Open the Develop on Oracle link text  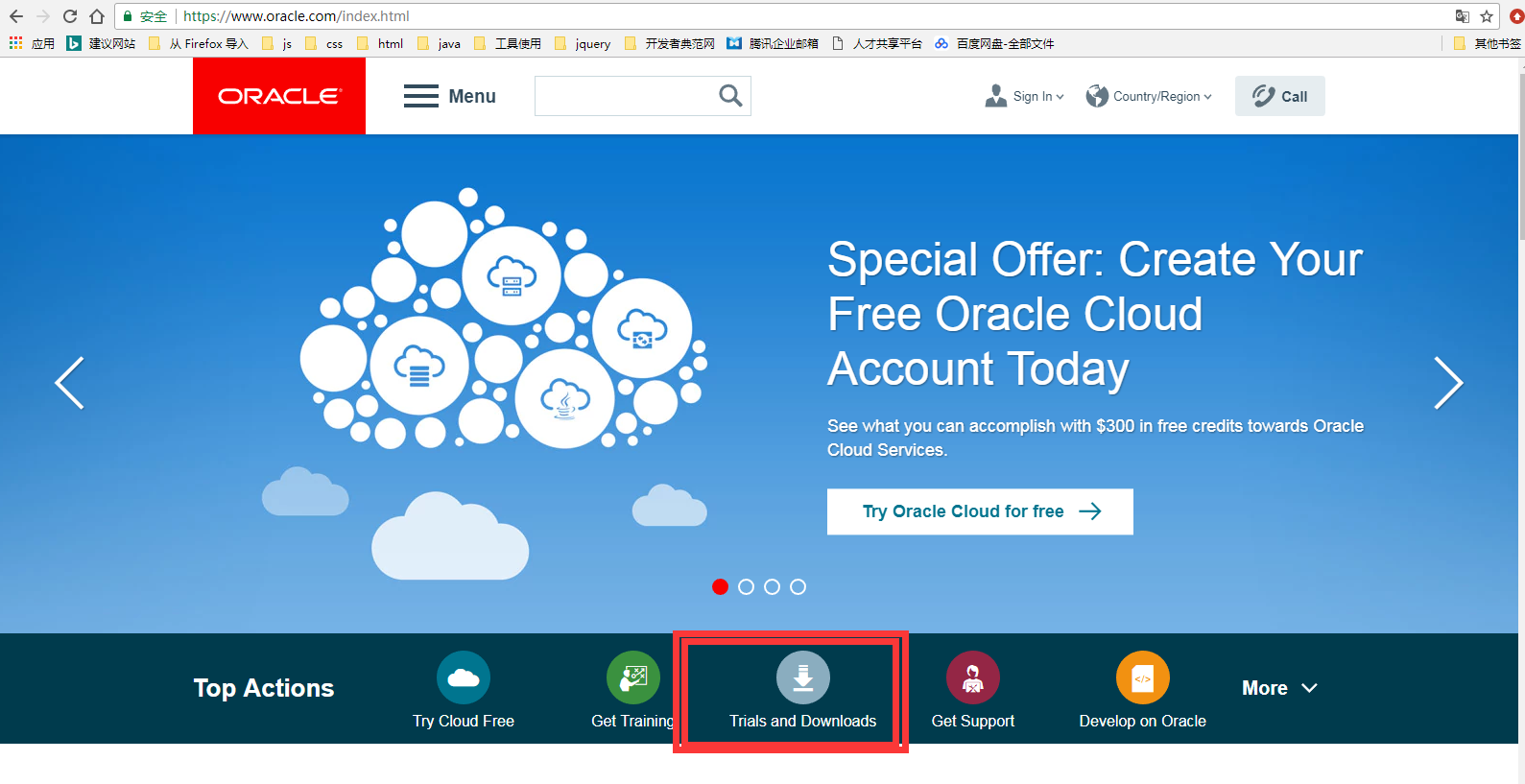tap(1143, 721)
